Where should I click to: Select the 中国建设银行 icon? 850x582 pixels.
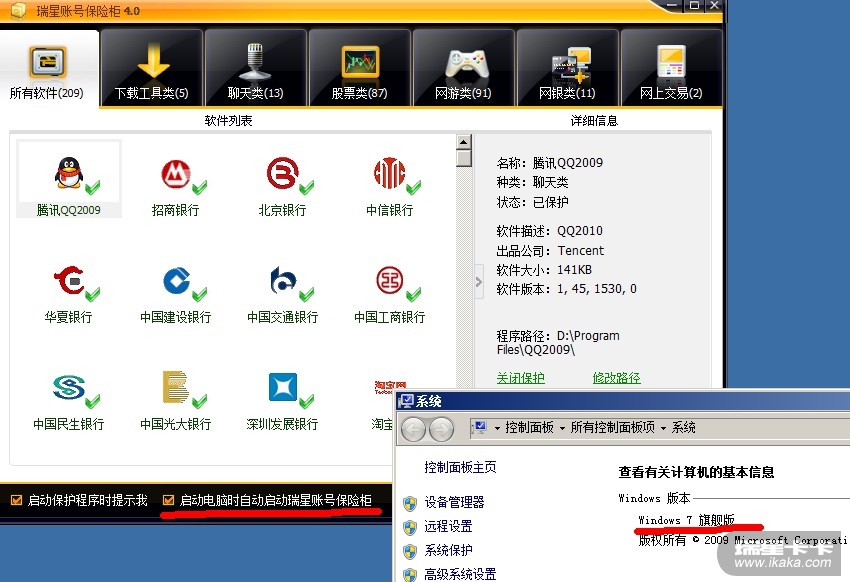176,281
